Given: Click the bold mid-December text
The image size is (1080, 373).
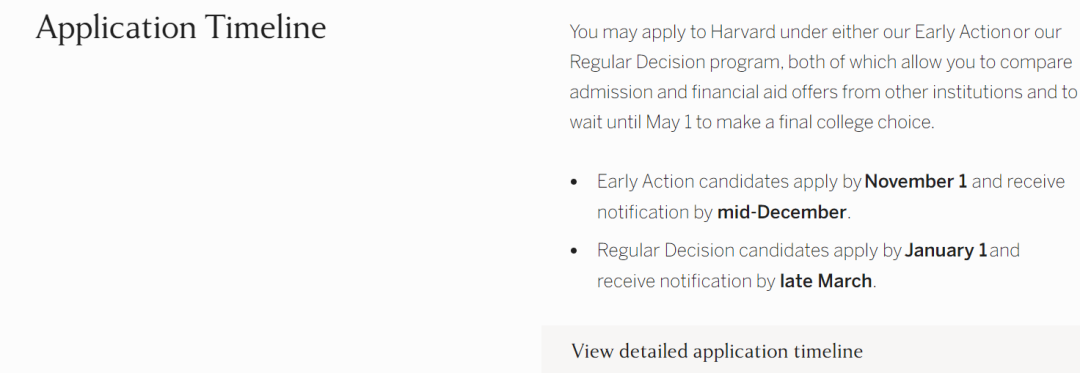Looking at the screenshot, I should [781, 212].
